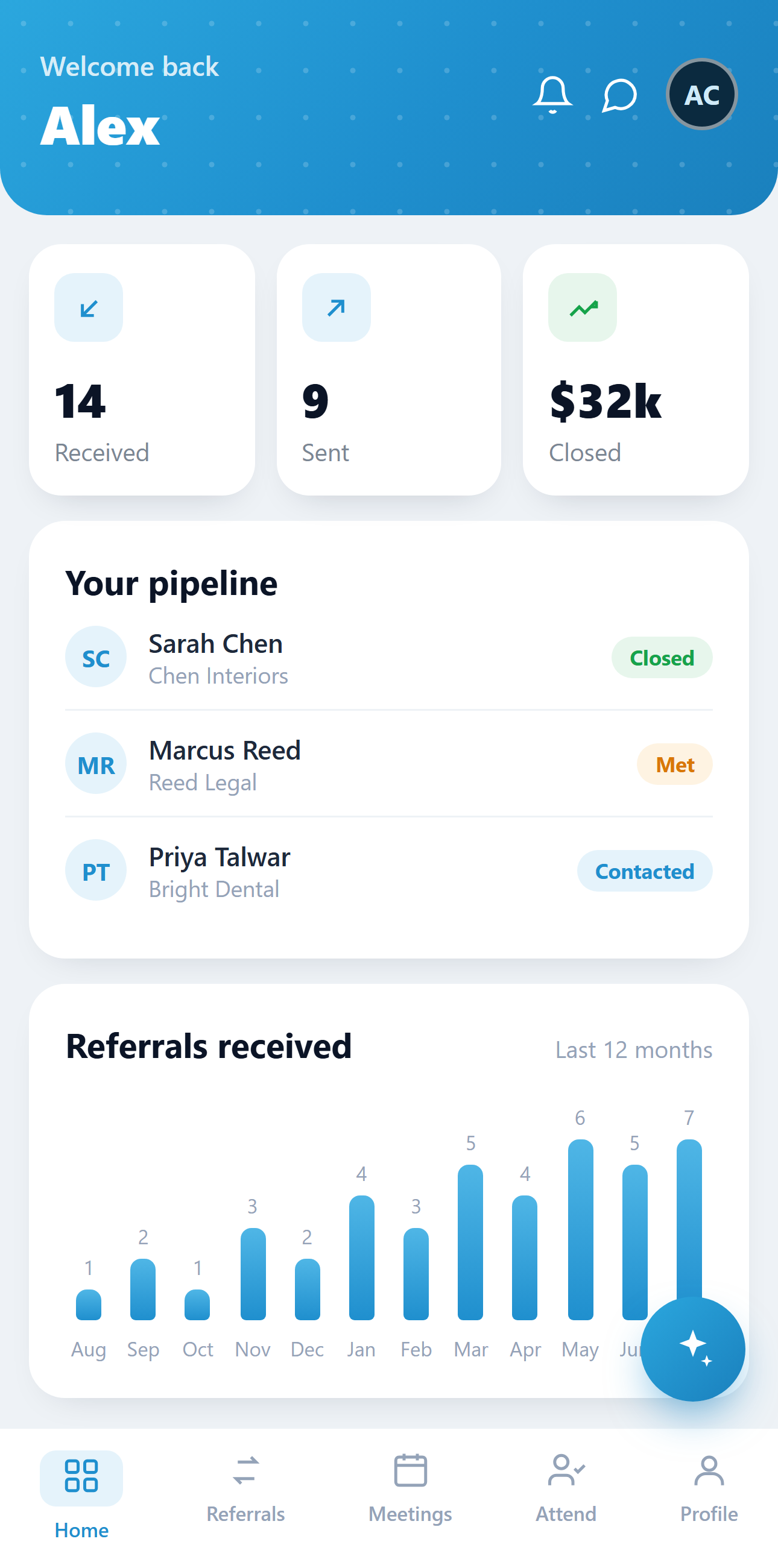778x1568 pixels.
Task: Switch to the Meetings tab
Action: [410, 1489]
